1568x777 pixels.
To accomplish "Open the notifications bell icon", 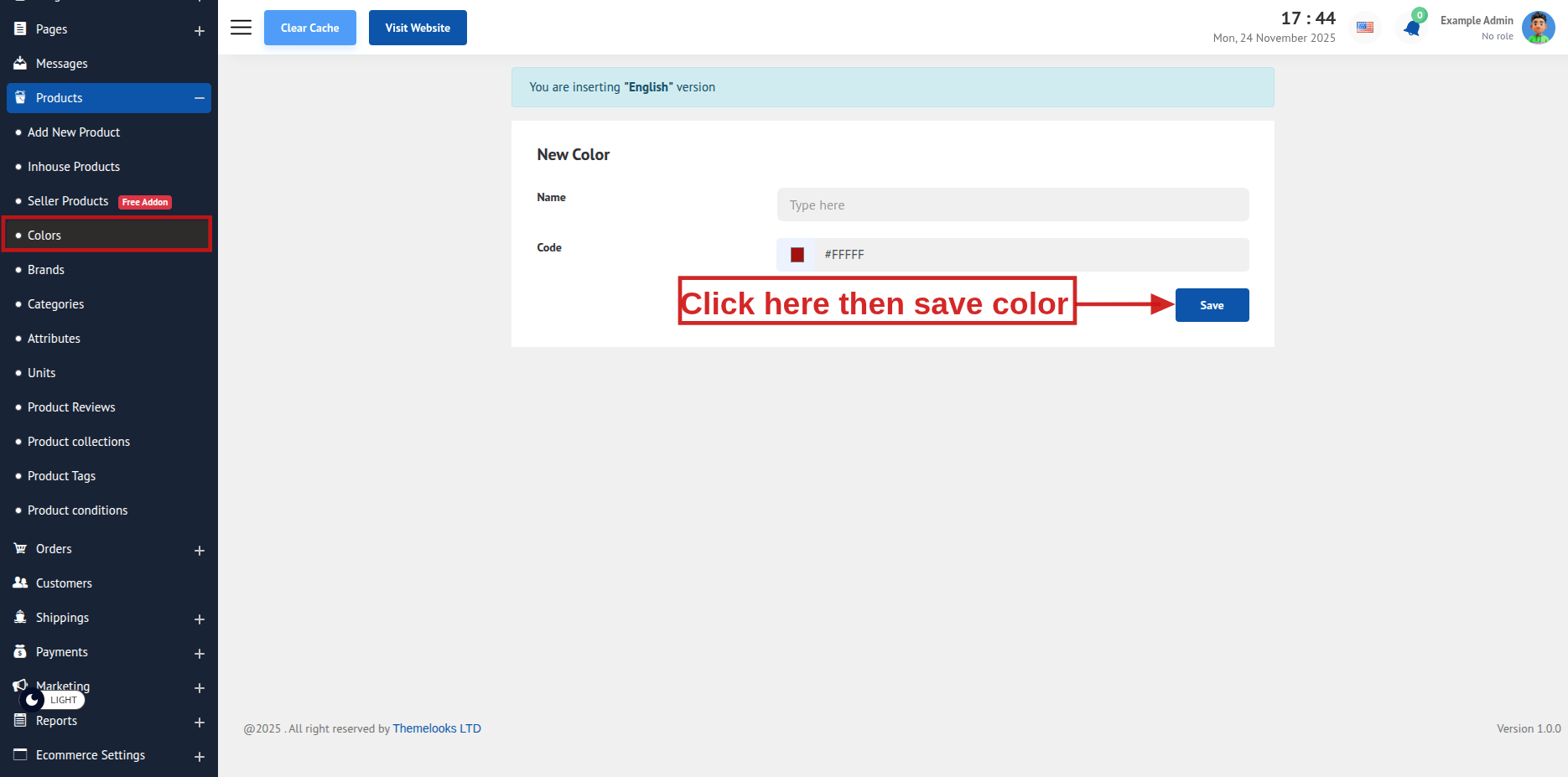I will point(1412,28).
